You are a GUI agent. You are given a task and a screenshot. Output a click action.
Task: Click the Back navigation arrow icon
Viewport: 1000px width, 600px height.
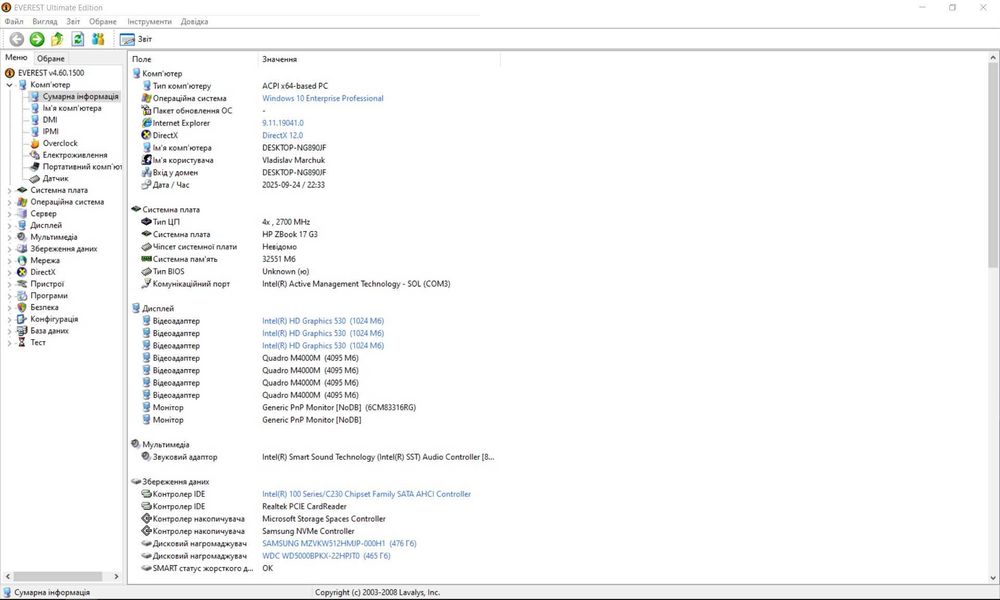click(x=17, y=39)
